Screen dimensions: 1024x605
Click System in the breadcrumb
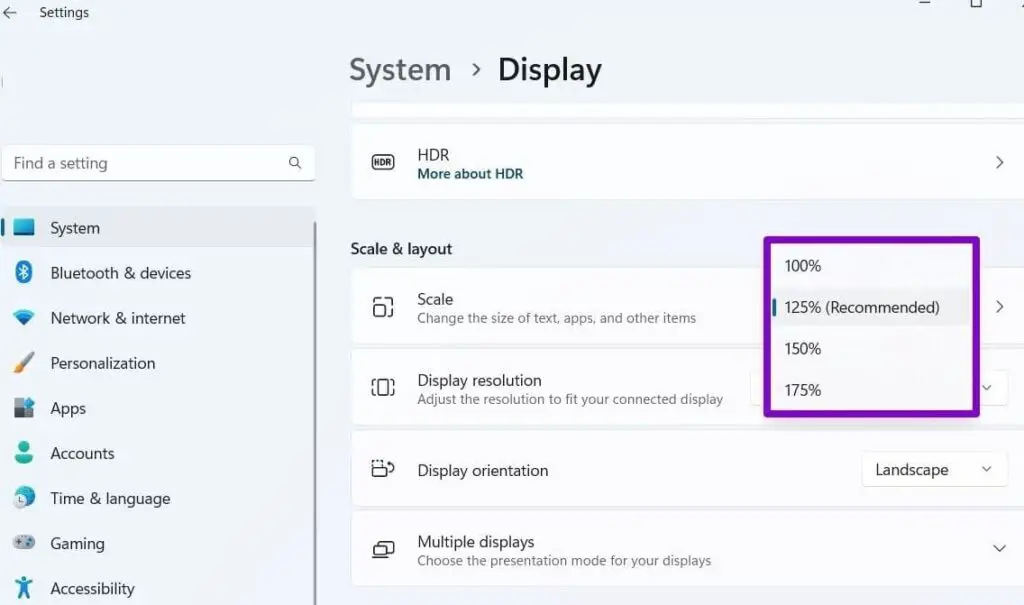[399, 70]
